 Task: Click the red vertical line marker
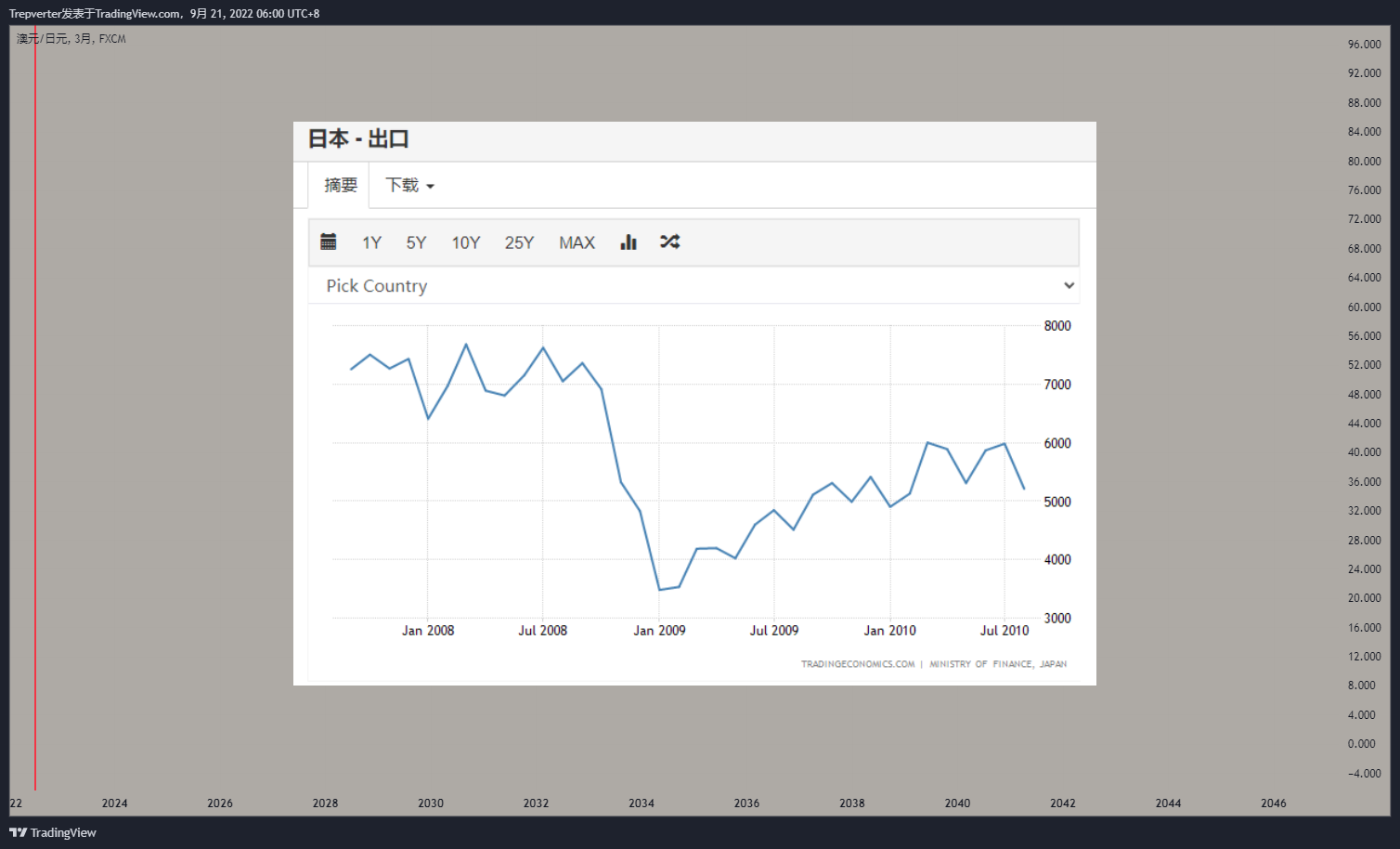(35, 409)
